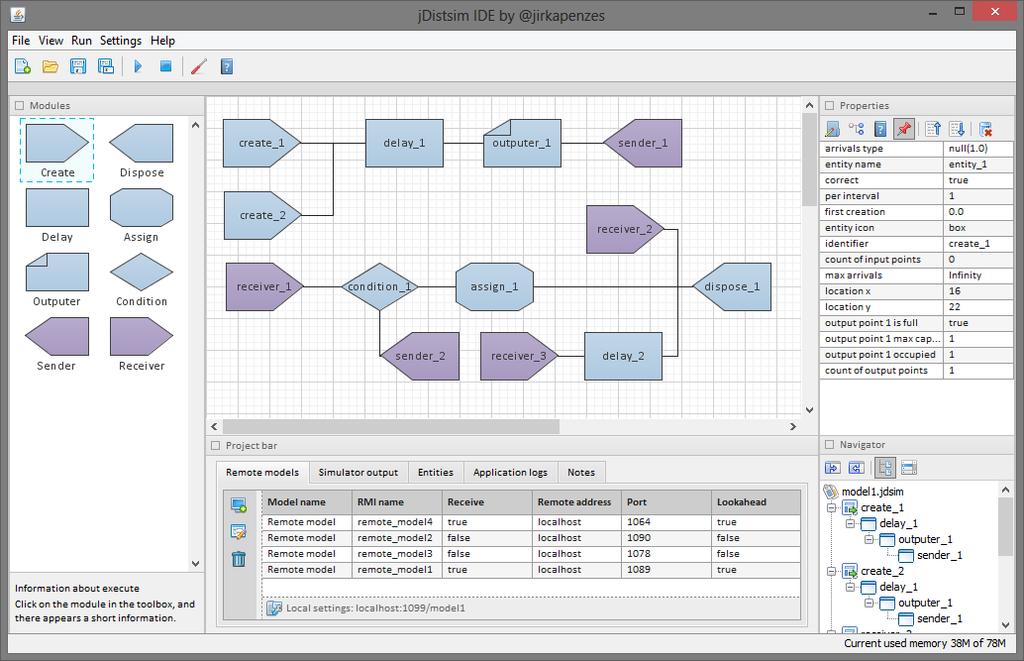Collapse the create_1 node in Navigator
This screenshot has height=661, width=1024.
click(x=831, y=508)
